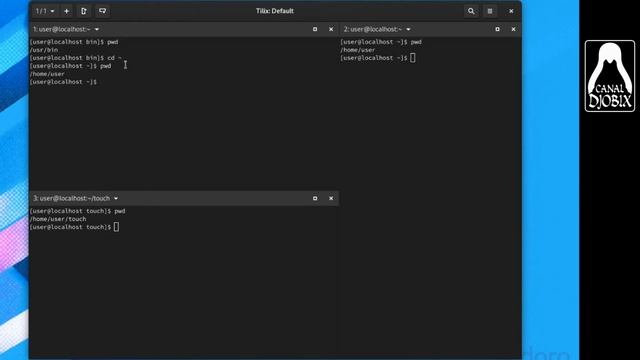640x360 pixels.
Task: Open terminal 3 title dropdown arrow
Action: click(x=116, y=198)
